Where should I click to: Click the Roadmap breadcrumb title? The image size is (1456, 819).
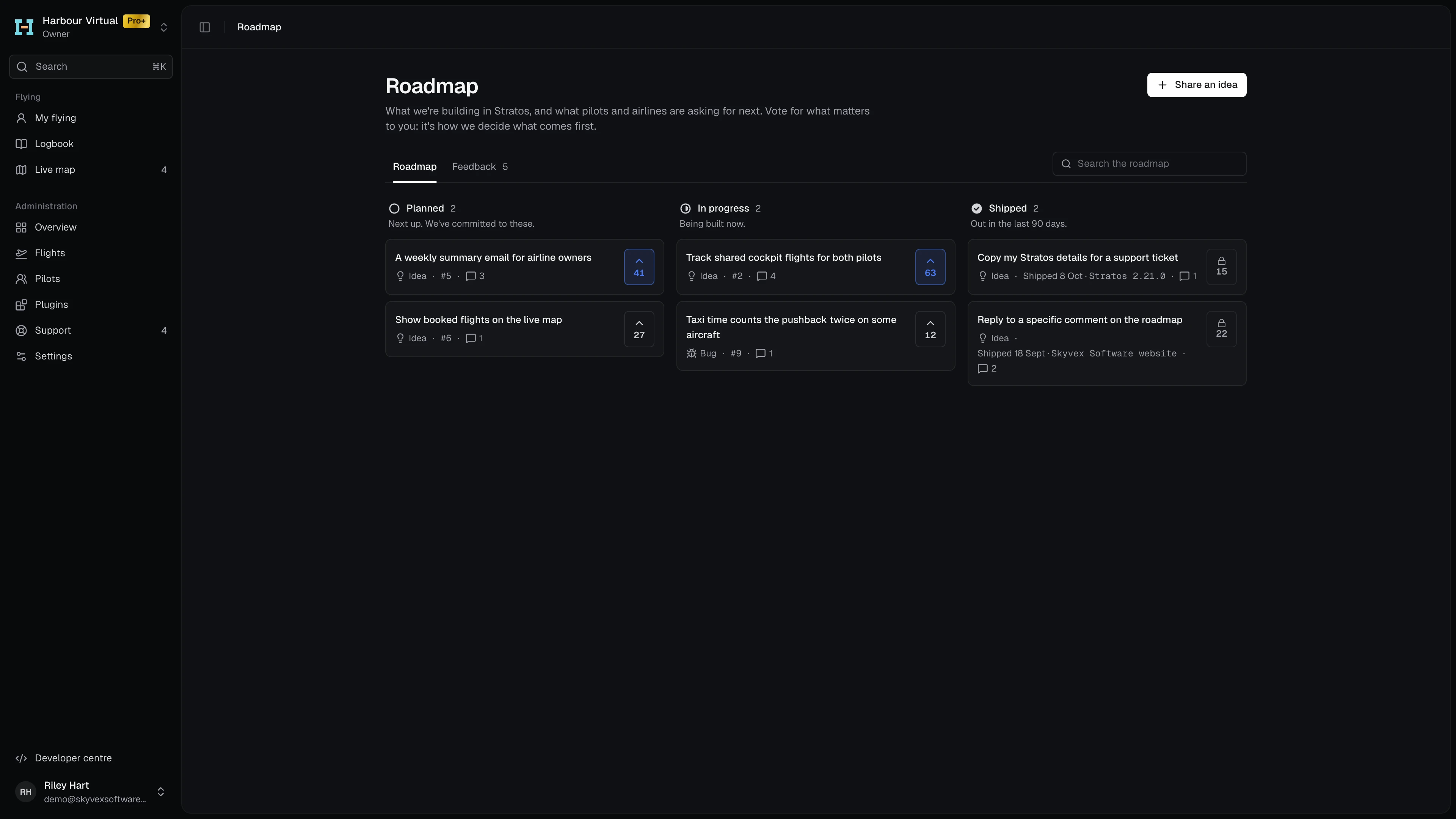coord(259,27)
